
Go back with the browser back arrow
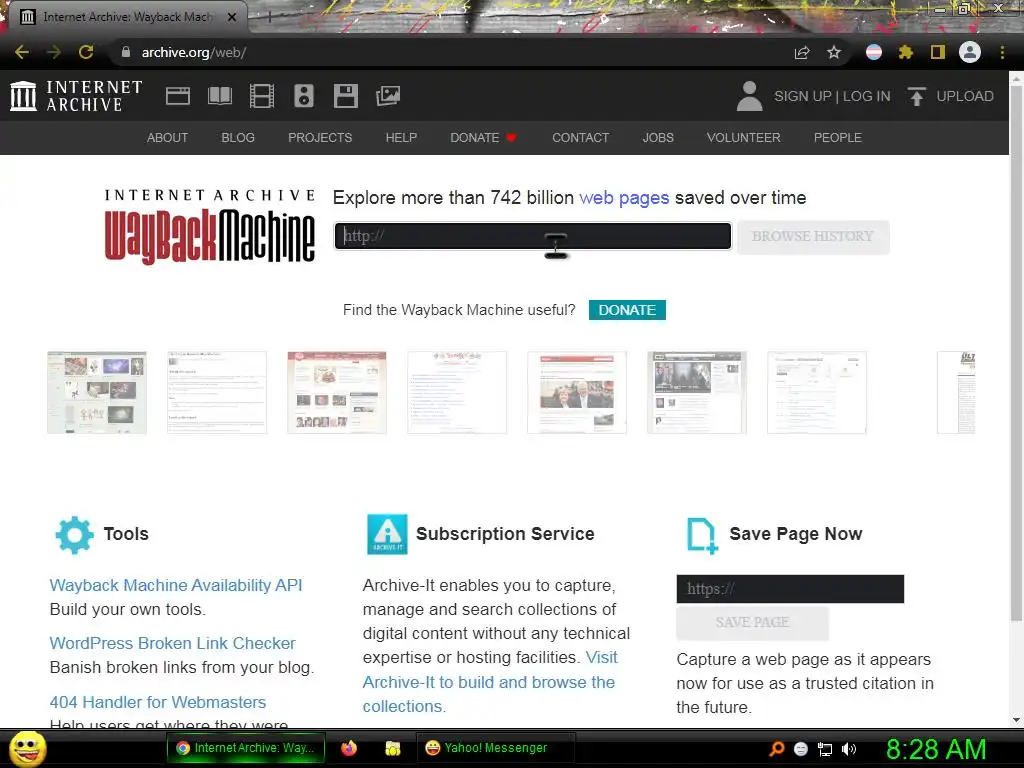[x=22, y=52]
